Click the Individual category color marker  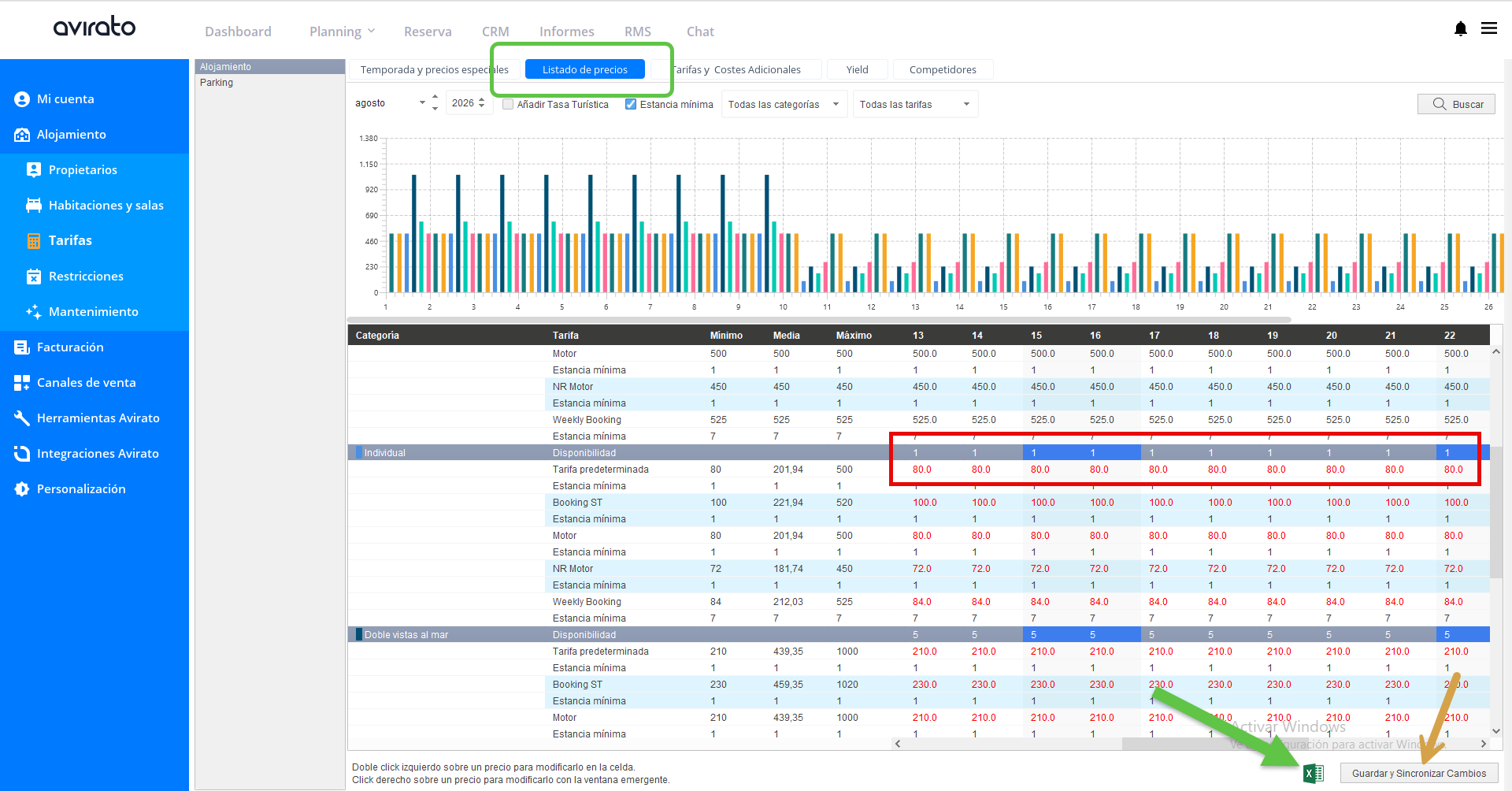(x=359, y=452)
